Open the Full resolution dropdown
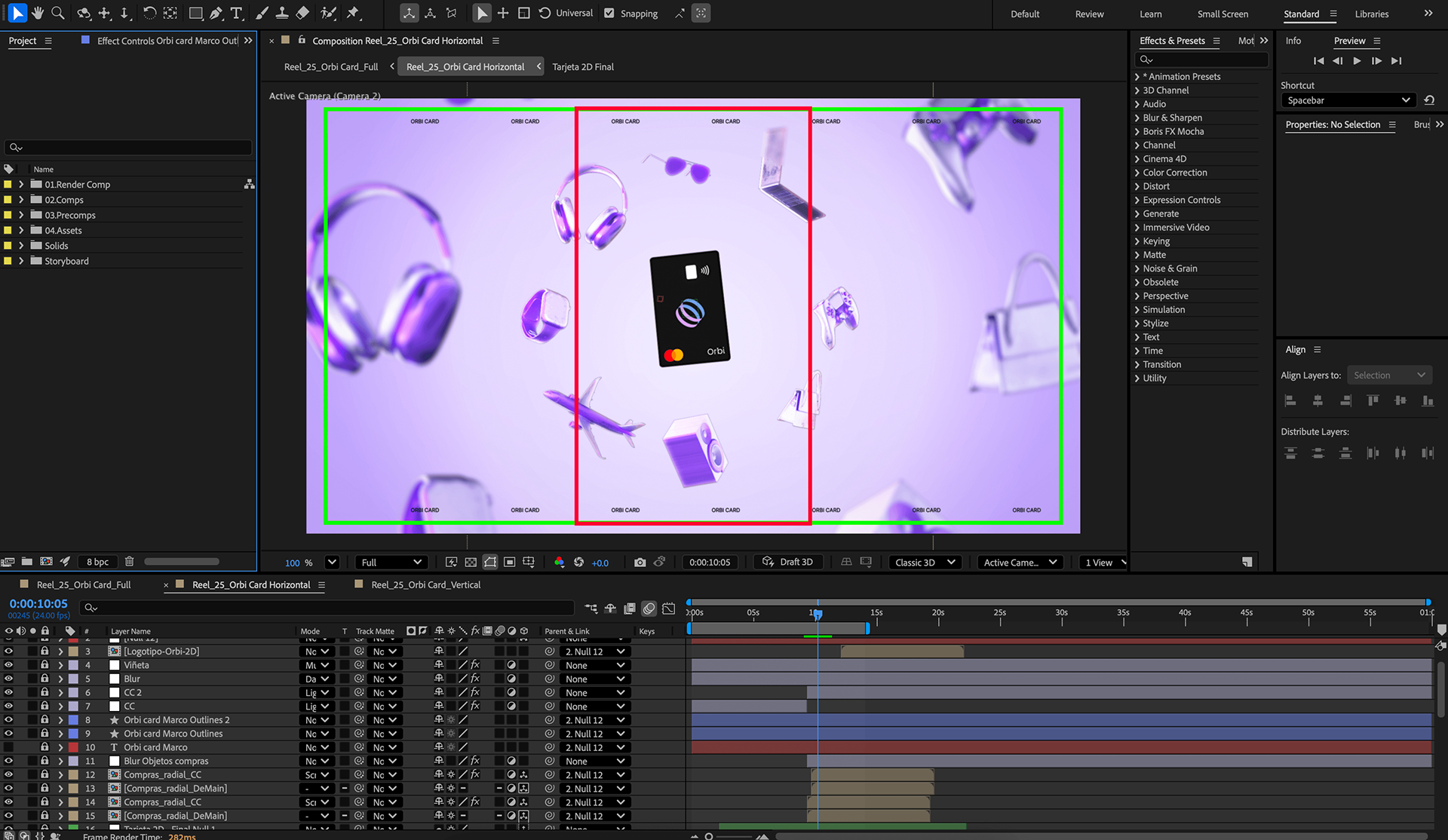 391,563
